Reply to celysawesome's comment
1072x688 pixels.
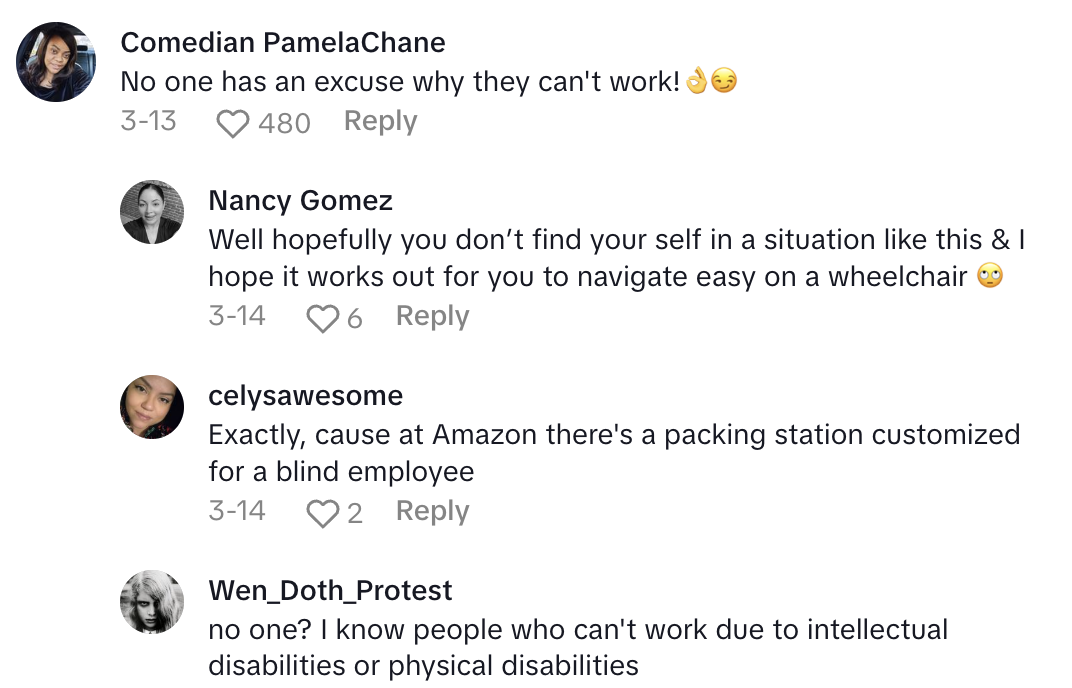432,512
